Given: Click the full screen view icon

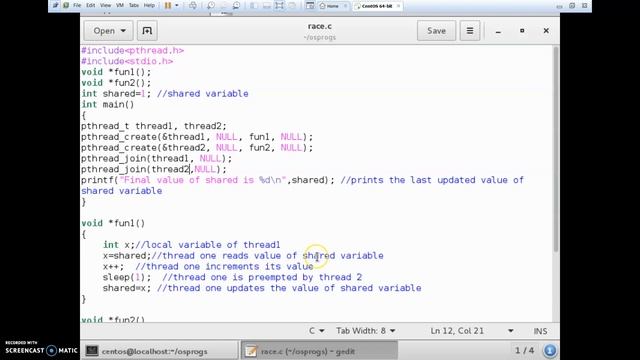Looking at the screenshot, I should click(280, 6).
